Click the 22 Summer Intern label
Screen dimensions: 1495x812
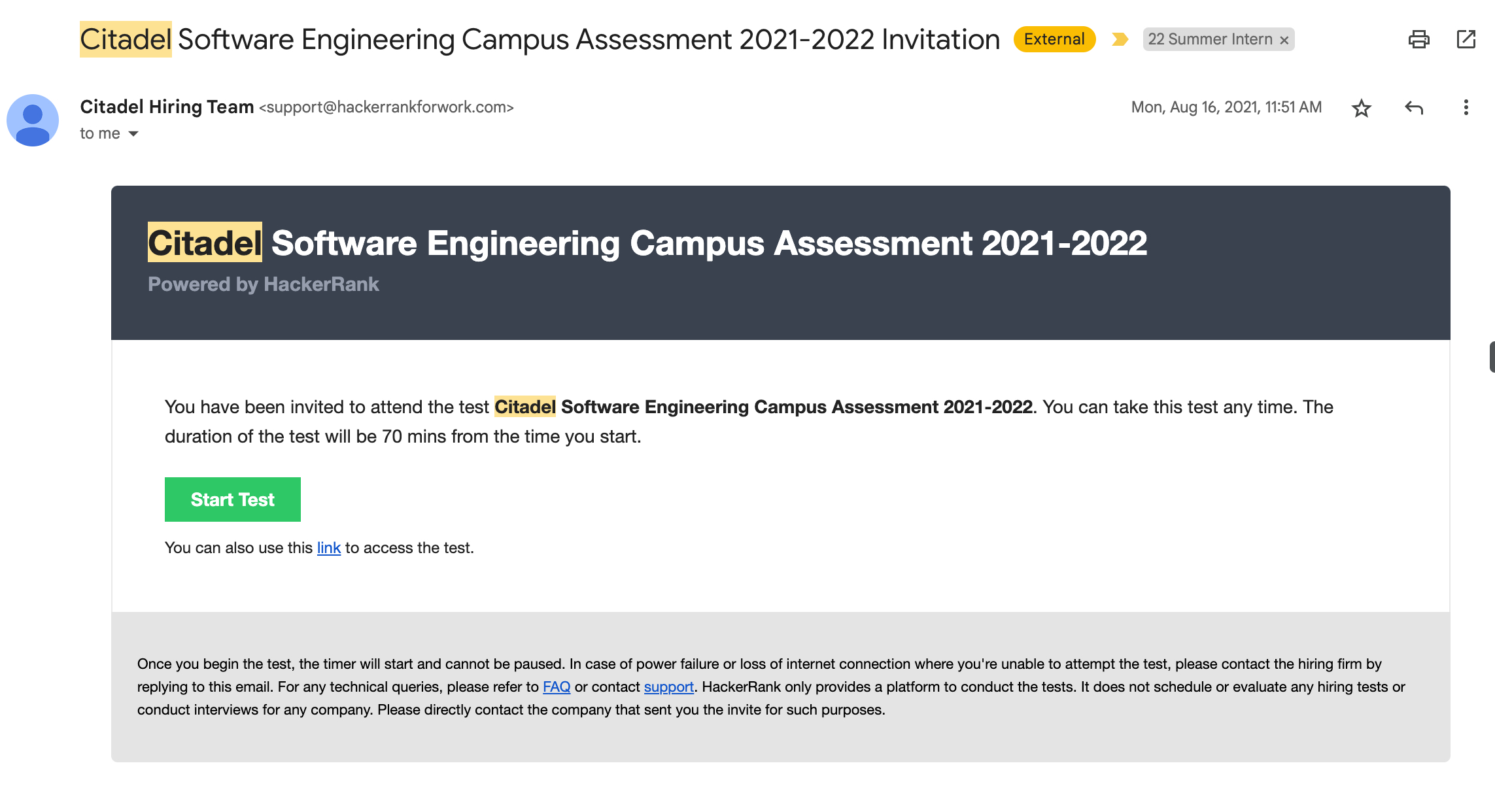[x=1210, y=40]
